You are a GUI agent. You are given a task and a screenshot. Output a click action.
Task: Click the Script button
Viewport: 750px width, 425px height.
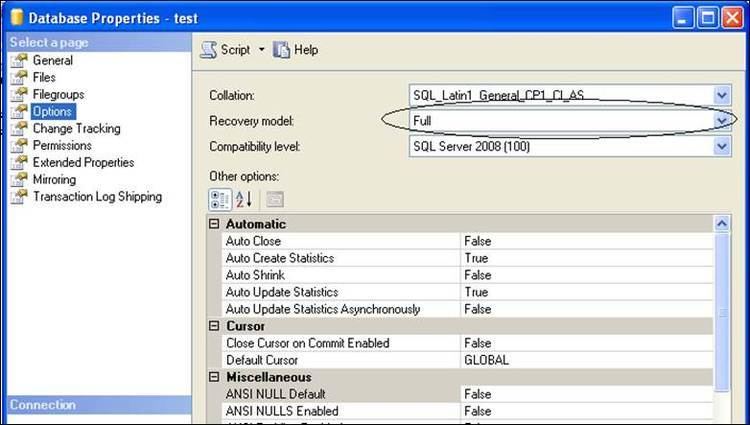(x=226, y=50)
